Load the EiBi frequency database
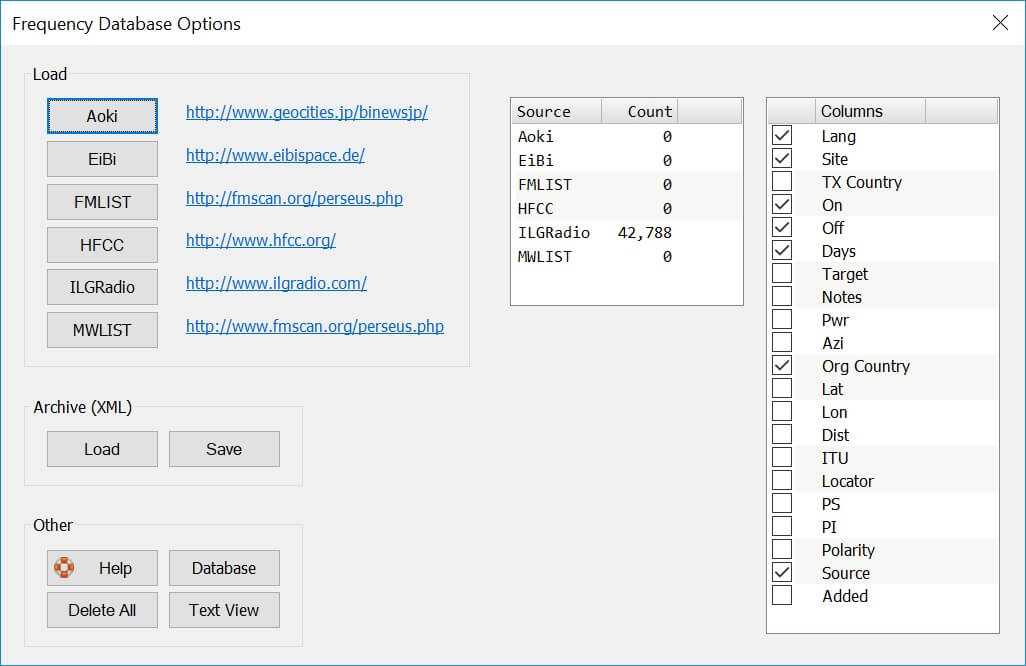 tap(102, 159)
